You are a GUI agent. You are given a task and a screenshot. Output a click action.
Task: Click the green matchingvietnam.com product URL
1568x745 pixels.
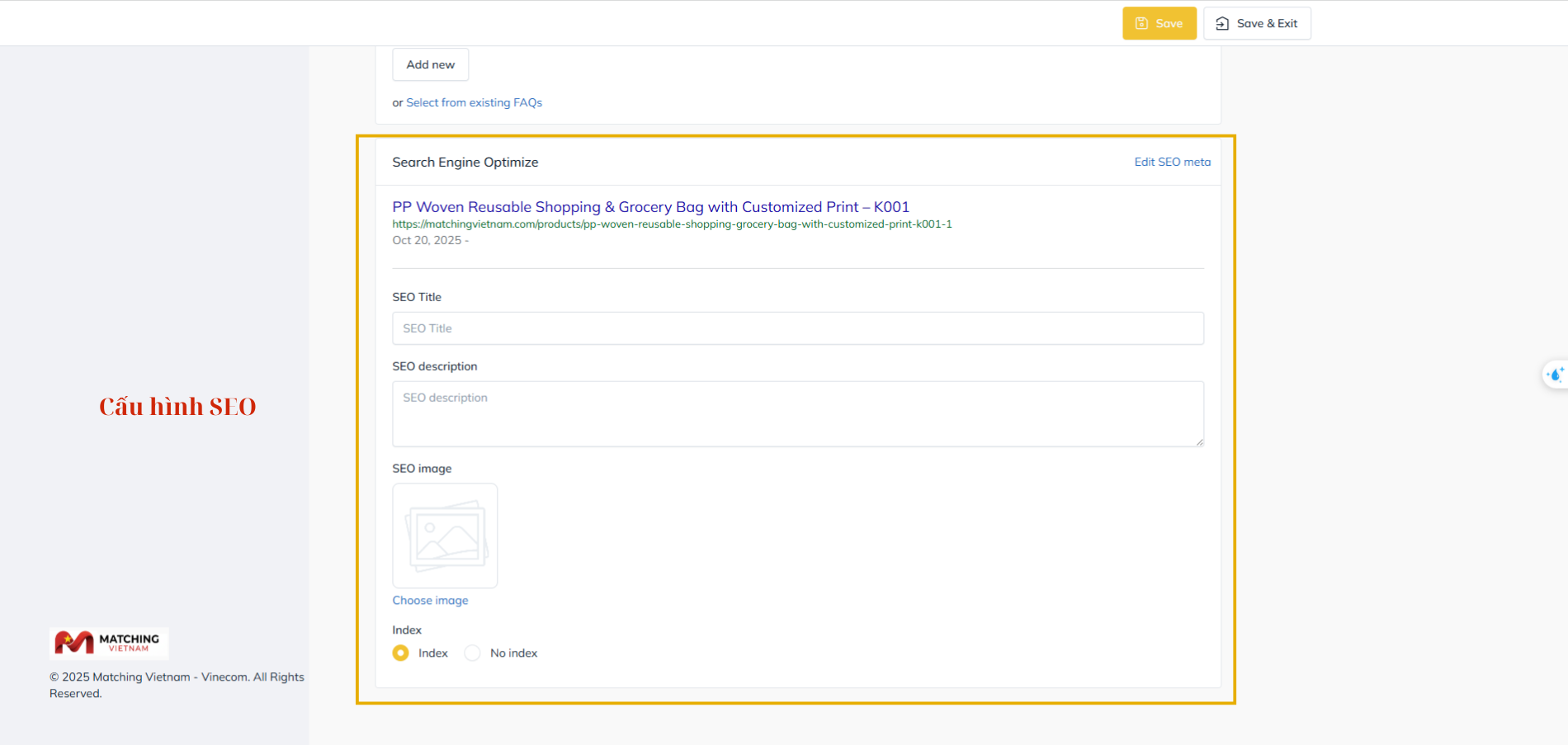point(672,224)
